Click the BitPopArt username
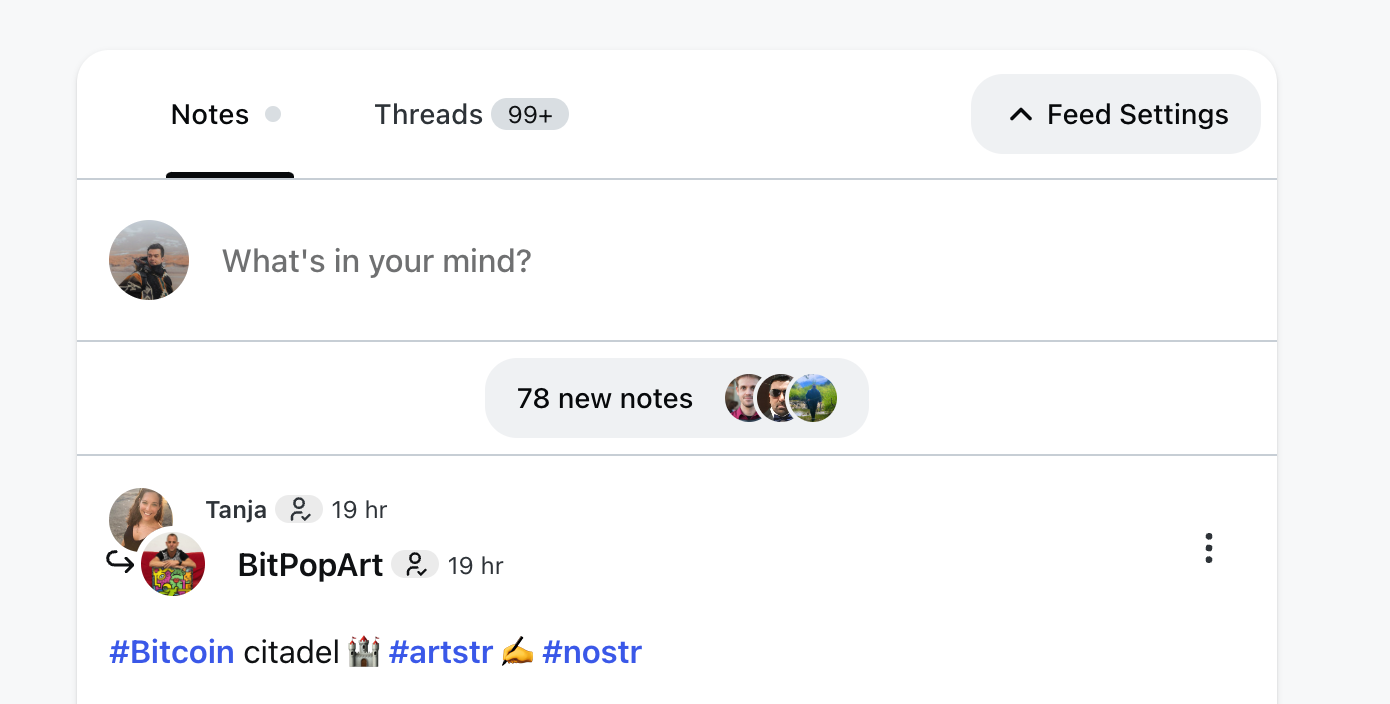 tap(311, 565)
